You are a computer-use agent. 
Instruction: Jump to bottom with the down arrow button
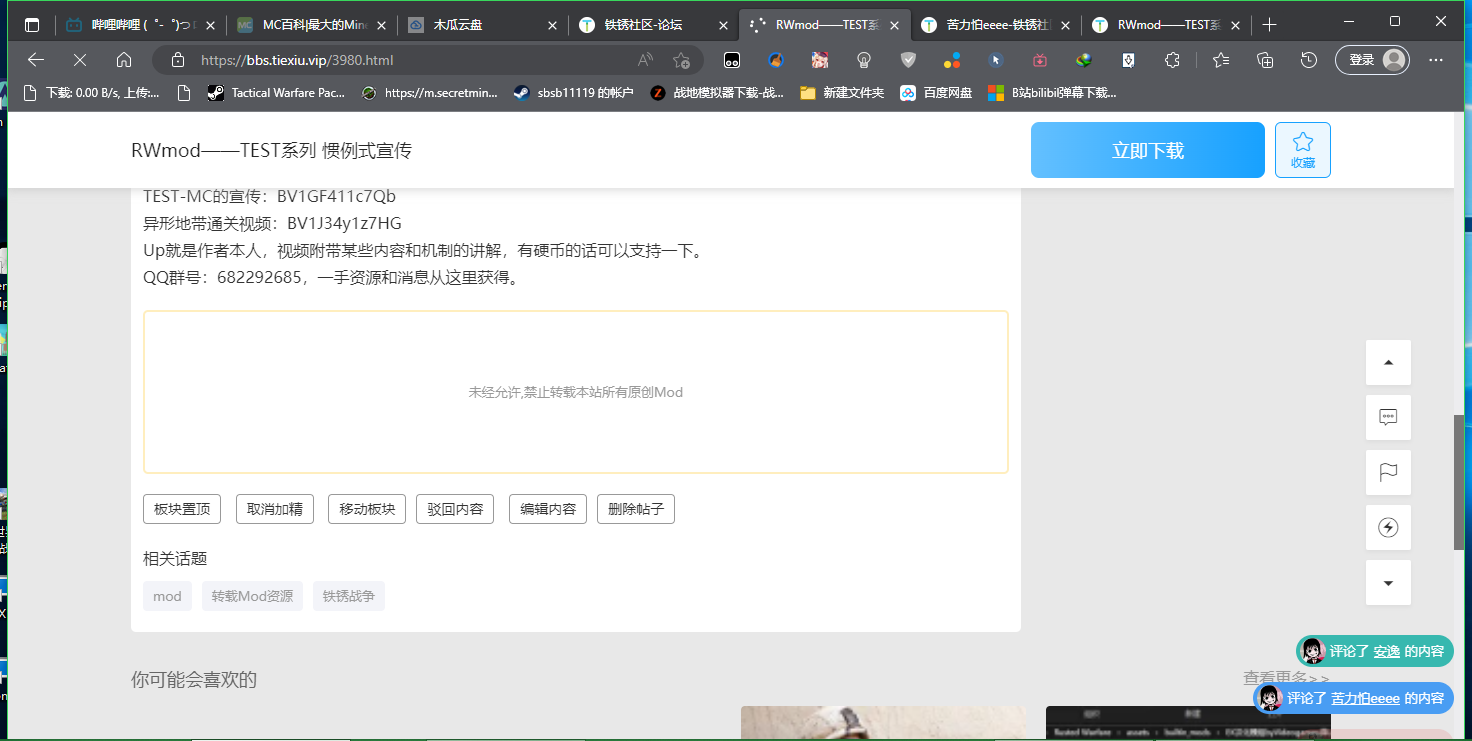click(1388, 583)
